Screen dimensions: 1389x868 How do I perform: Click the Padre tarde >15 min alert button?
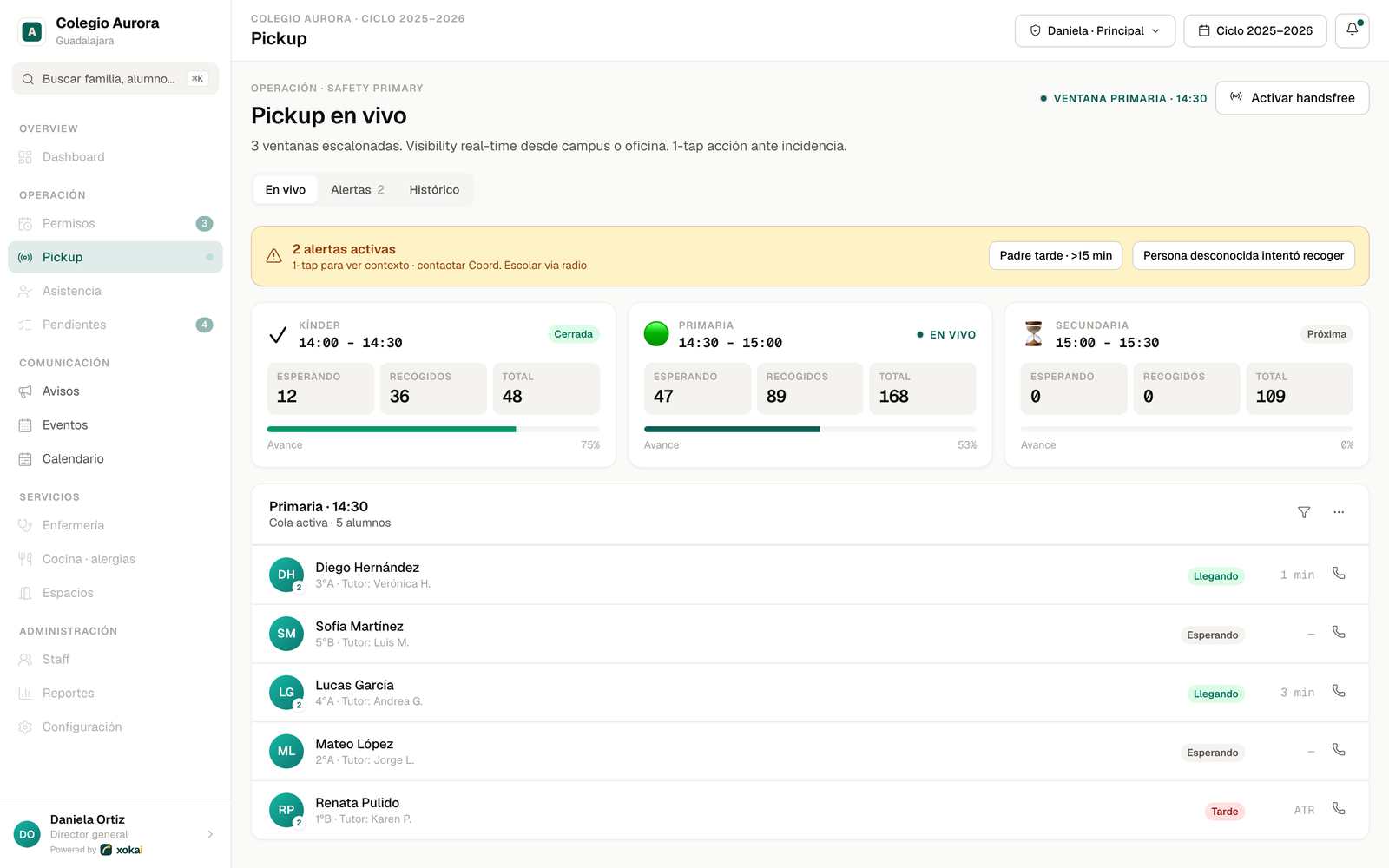coord(1056,255)
